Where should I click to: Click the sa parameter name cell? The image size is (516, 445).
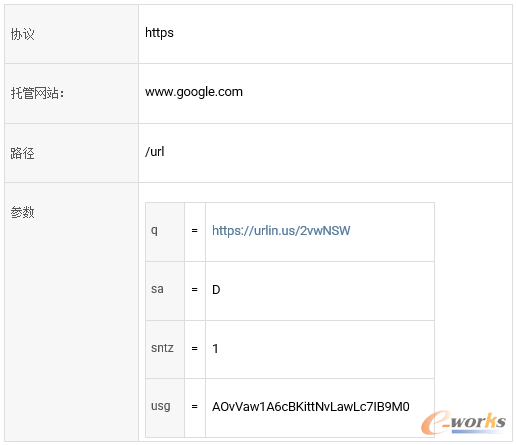pyautogui.click(x=165, y=291)
